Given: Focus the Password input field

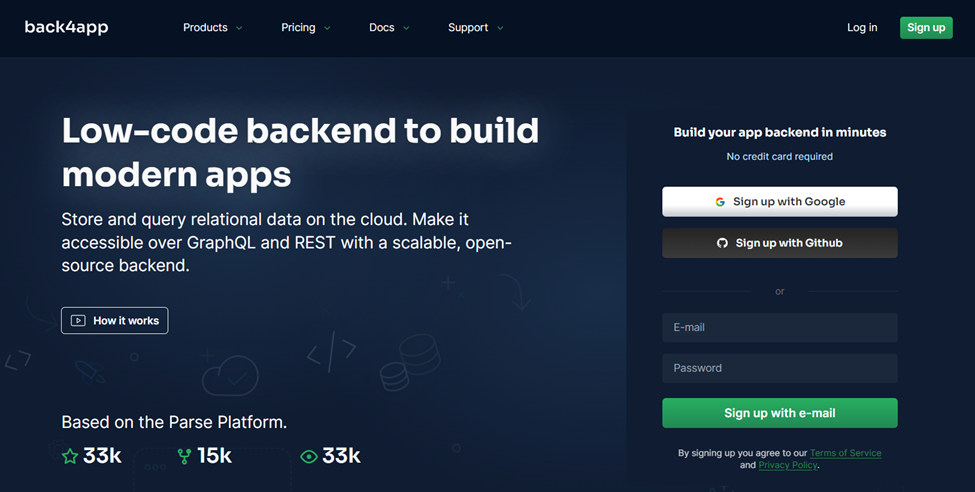Looking at the screenshot, I should point(780,368).
